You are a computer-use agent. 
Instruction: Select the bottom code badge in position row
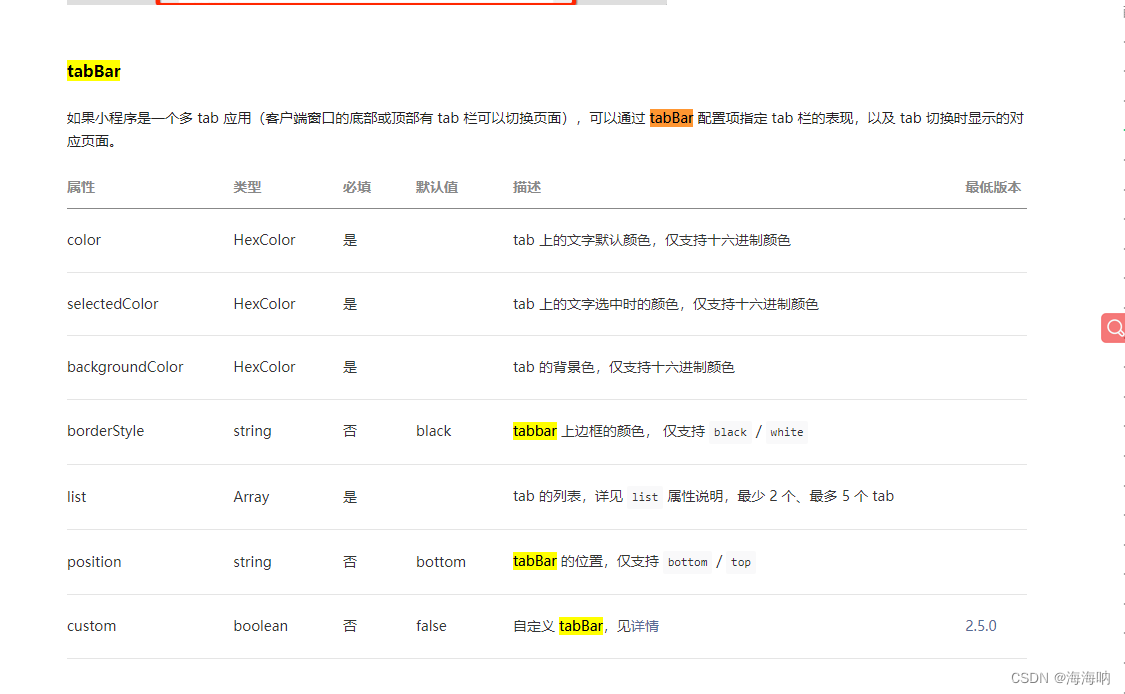[688, 562]
